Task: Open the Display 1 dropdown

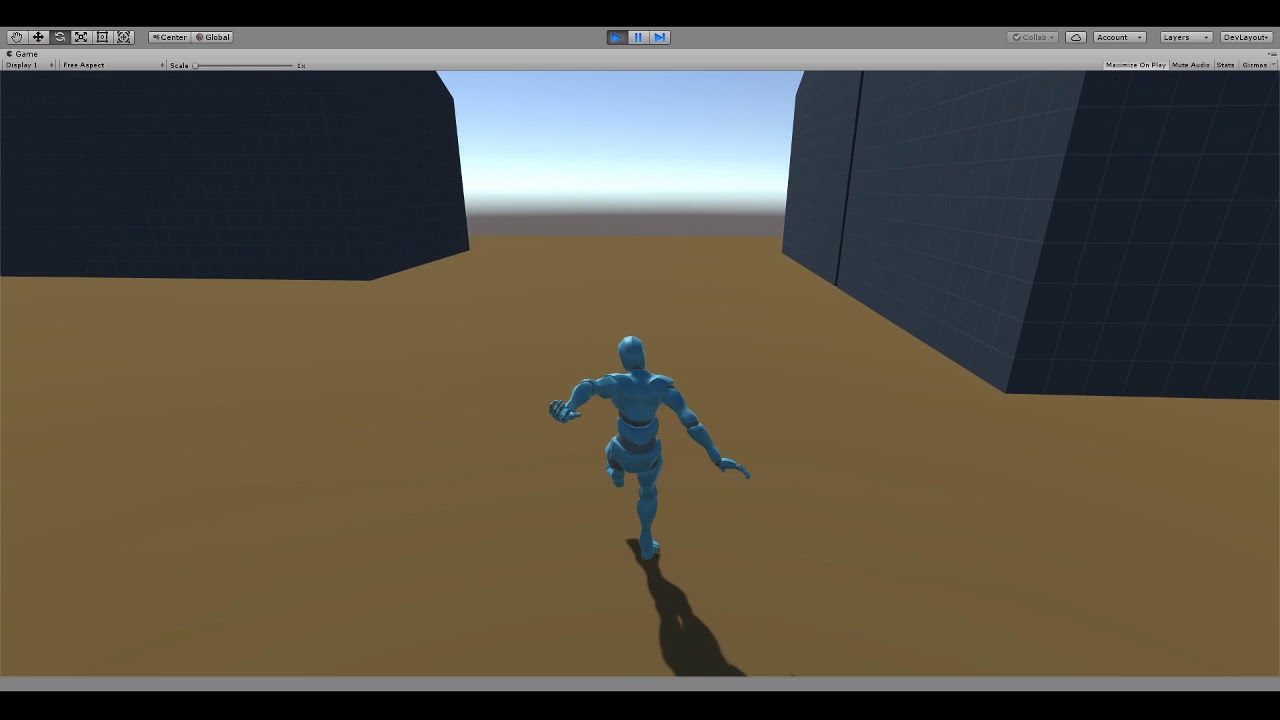Action: (x=28, y=65)
